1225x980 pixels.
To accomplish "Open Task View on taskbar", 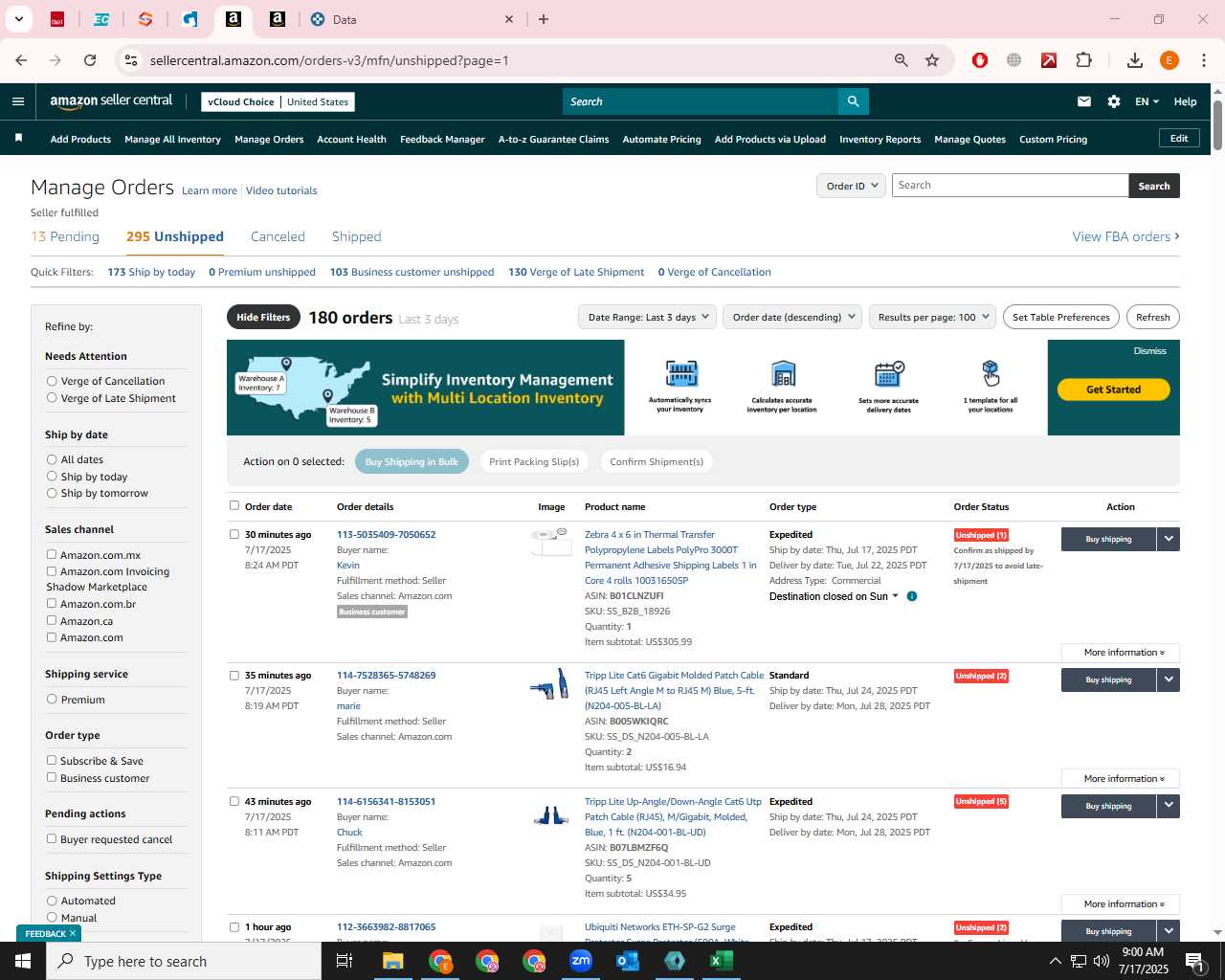I will click(345, 961).
